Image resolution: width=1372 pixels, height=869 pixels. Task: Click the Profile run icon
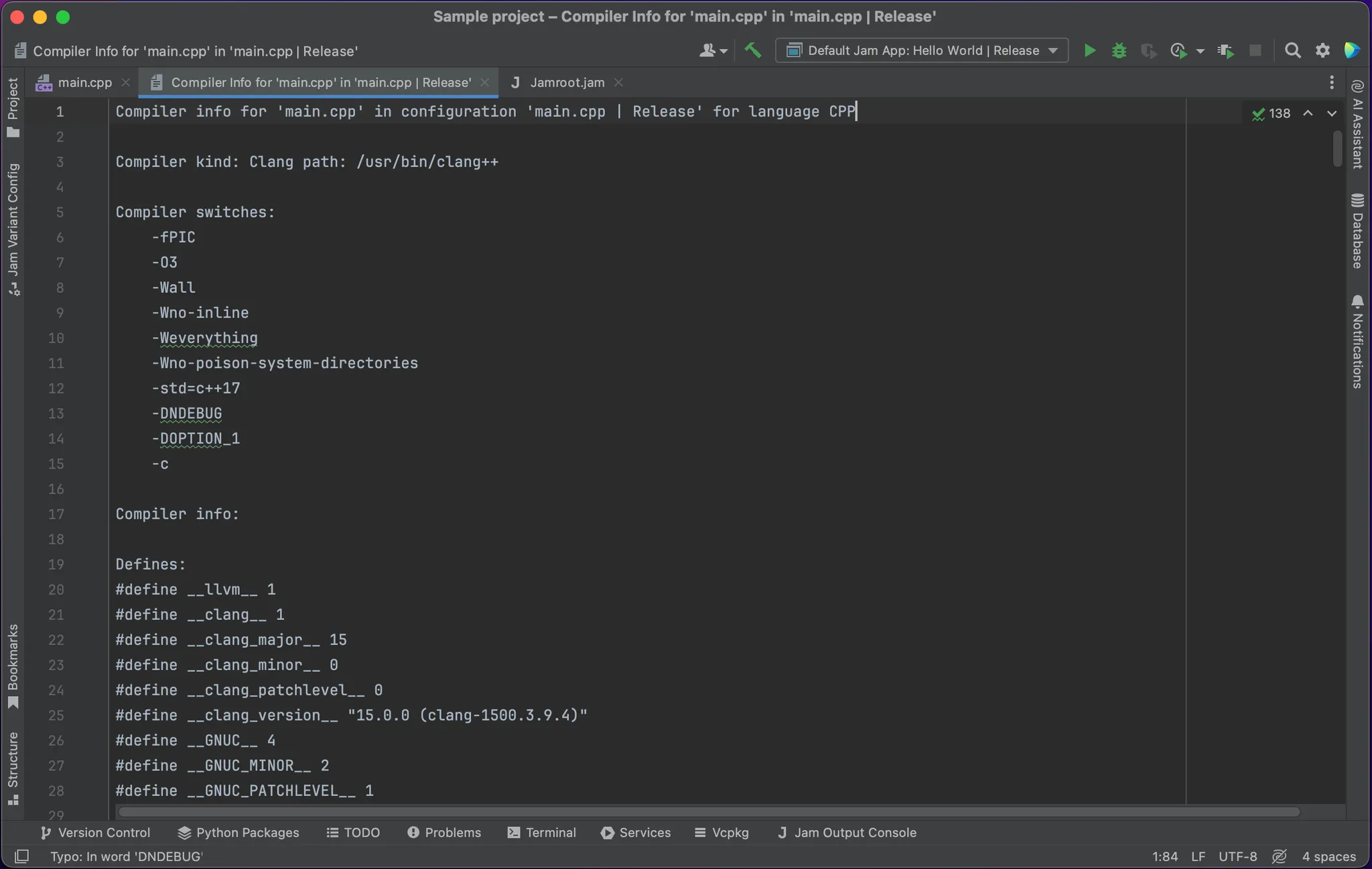click(x=1178, y=50)
